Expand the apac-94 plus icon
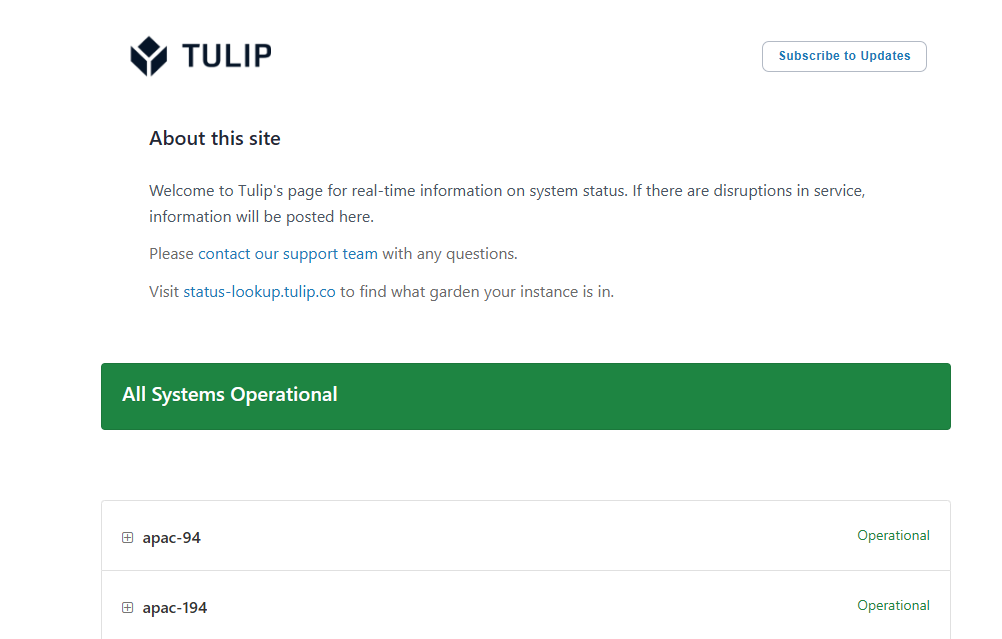The image size is (1002, 639). [x=128, y=537]
